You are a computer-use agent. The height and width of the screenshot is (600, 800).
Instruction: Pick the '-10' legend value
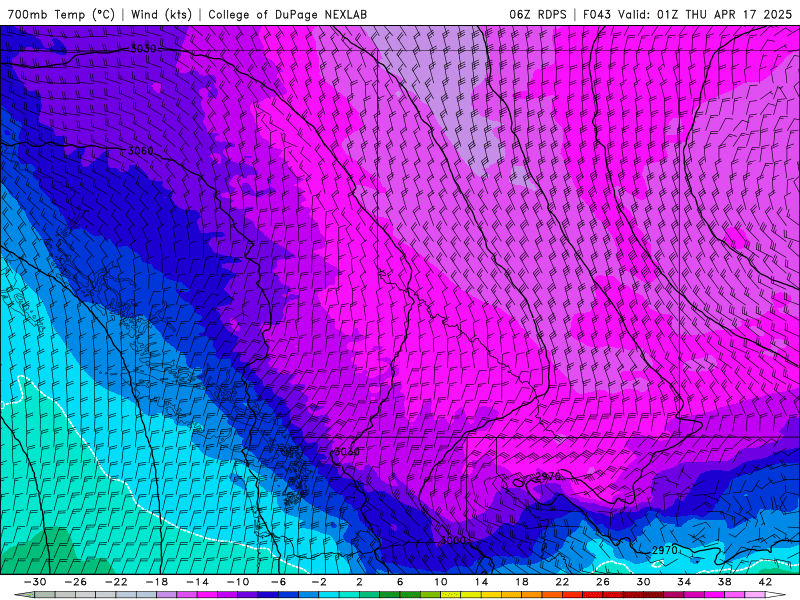coord(238,582)
